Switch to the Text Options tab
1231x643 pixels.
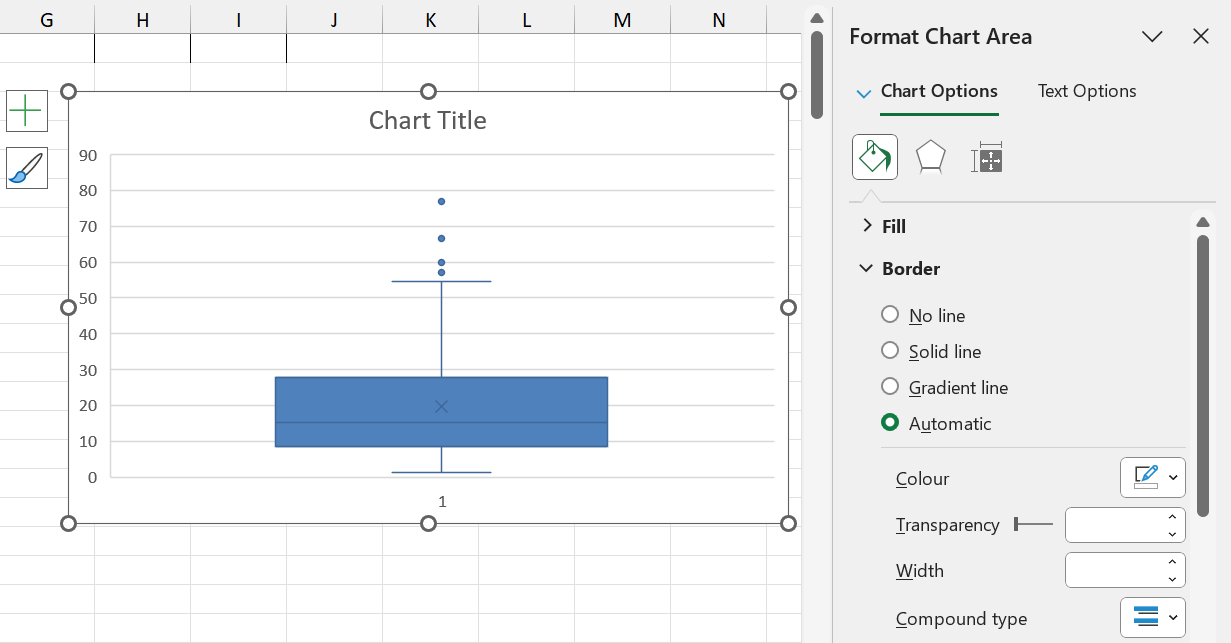click(x=1086, y=91)
